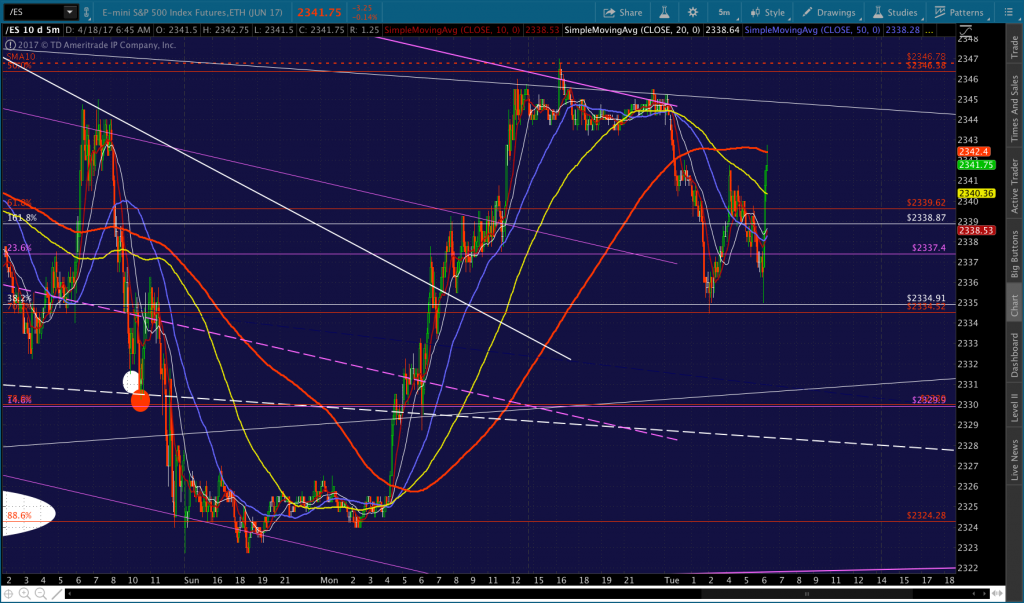Image resolution: width=1024 pixels, height=603 pixels.
Task: Open the Big Buttons sidebar tab
Action: (1015, 254)
